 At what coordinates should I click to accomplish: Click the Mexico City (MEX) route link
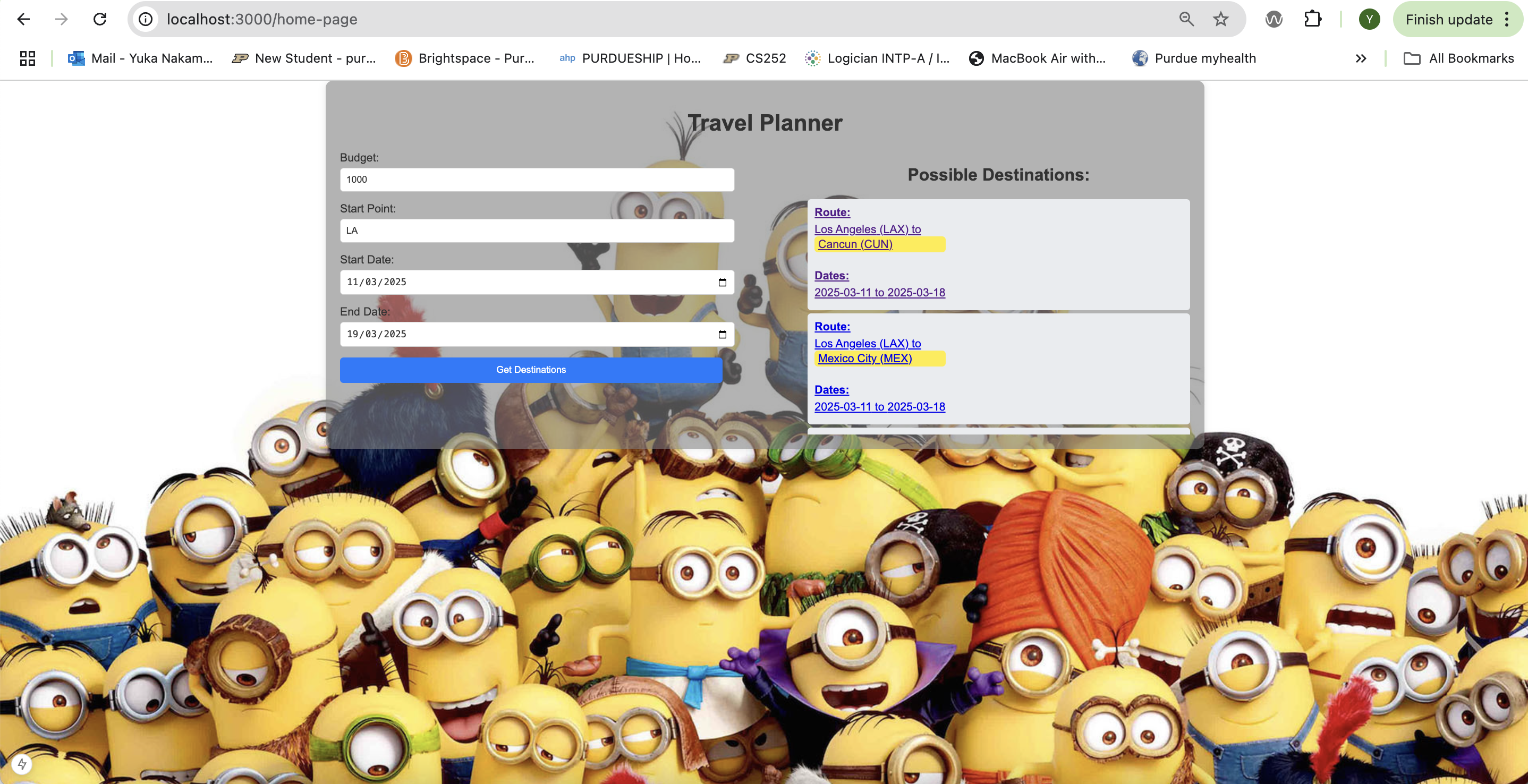tap(865, 358)
